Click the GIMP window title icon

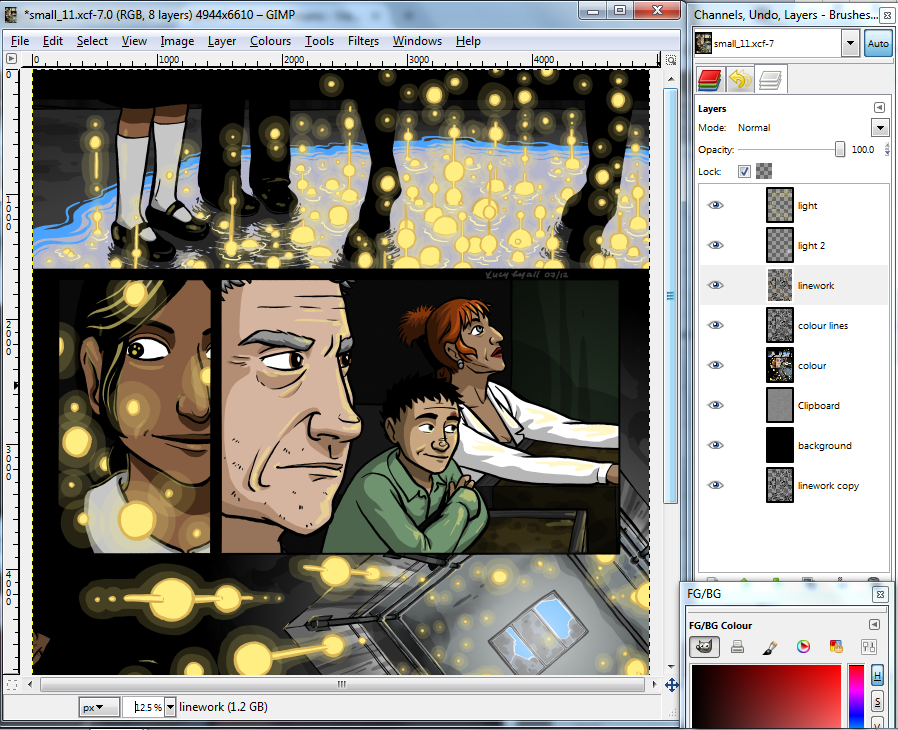pyautogui.click(x=11, y=14)
